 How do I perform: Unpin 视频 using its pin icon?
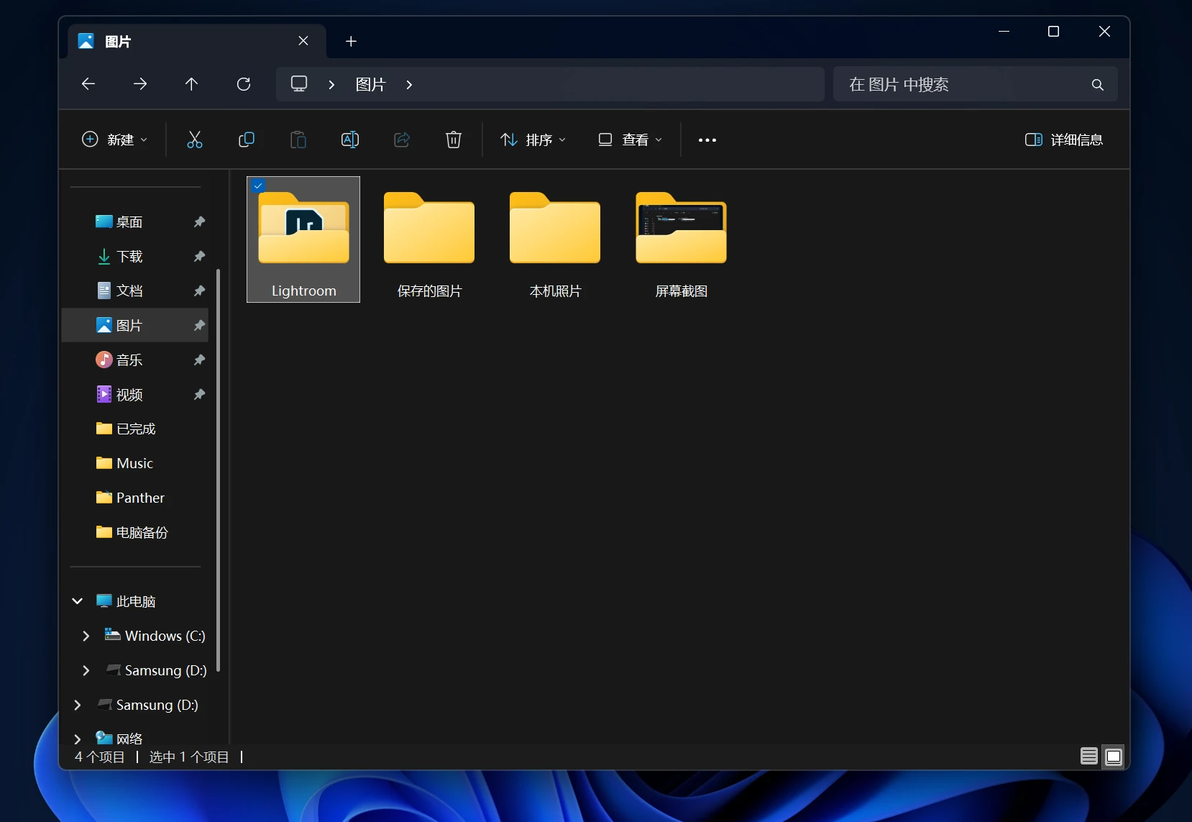click(199, 395)
